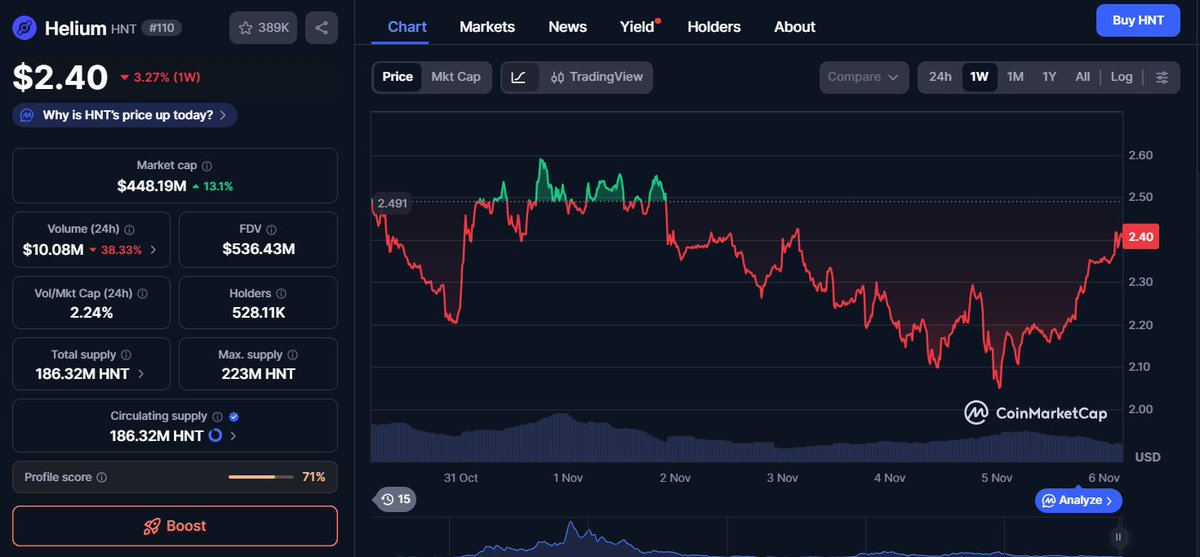This screenshot has width=1200, height=557.
Task: Click the 223M HNT max supply value
Action: click(258, 374)
